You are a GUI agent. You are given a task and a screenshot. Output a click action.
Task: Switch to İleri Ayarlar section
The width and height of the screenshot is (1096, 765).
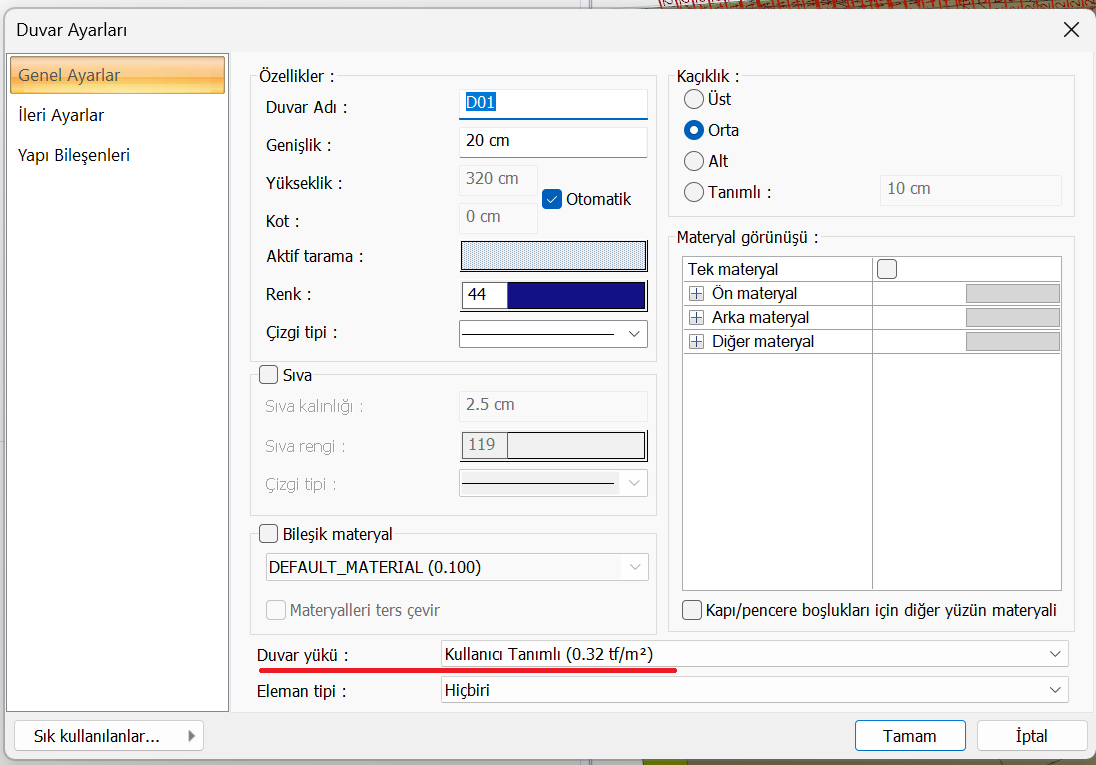(x=61, y=115)
